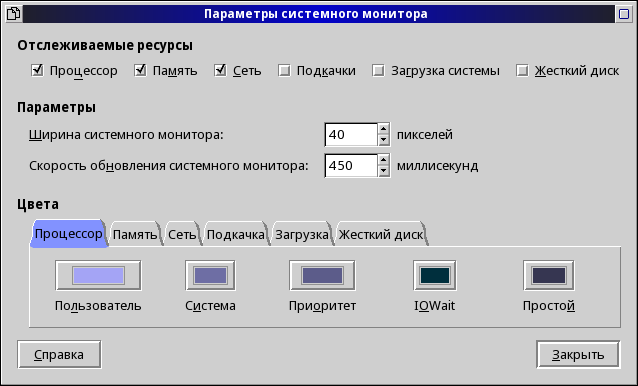
Task: Decrease monitor width with down arrow
Action: pos(384,140)
